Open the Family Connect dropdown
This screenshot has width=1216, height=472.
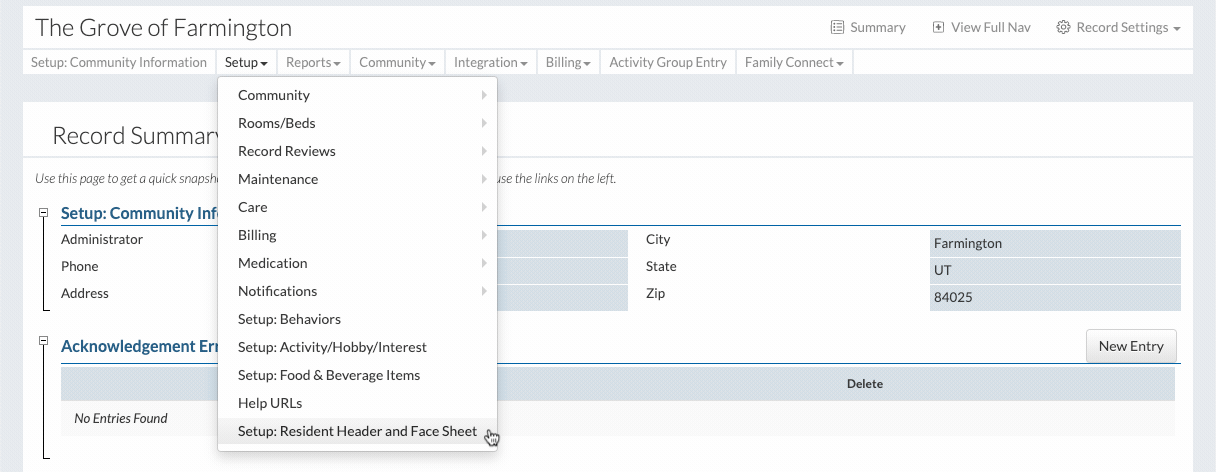[x=794, y=62]
